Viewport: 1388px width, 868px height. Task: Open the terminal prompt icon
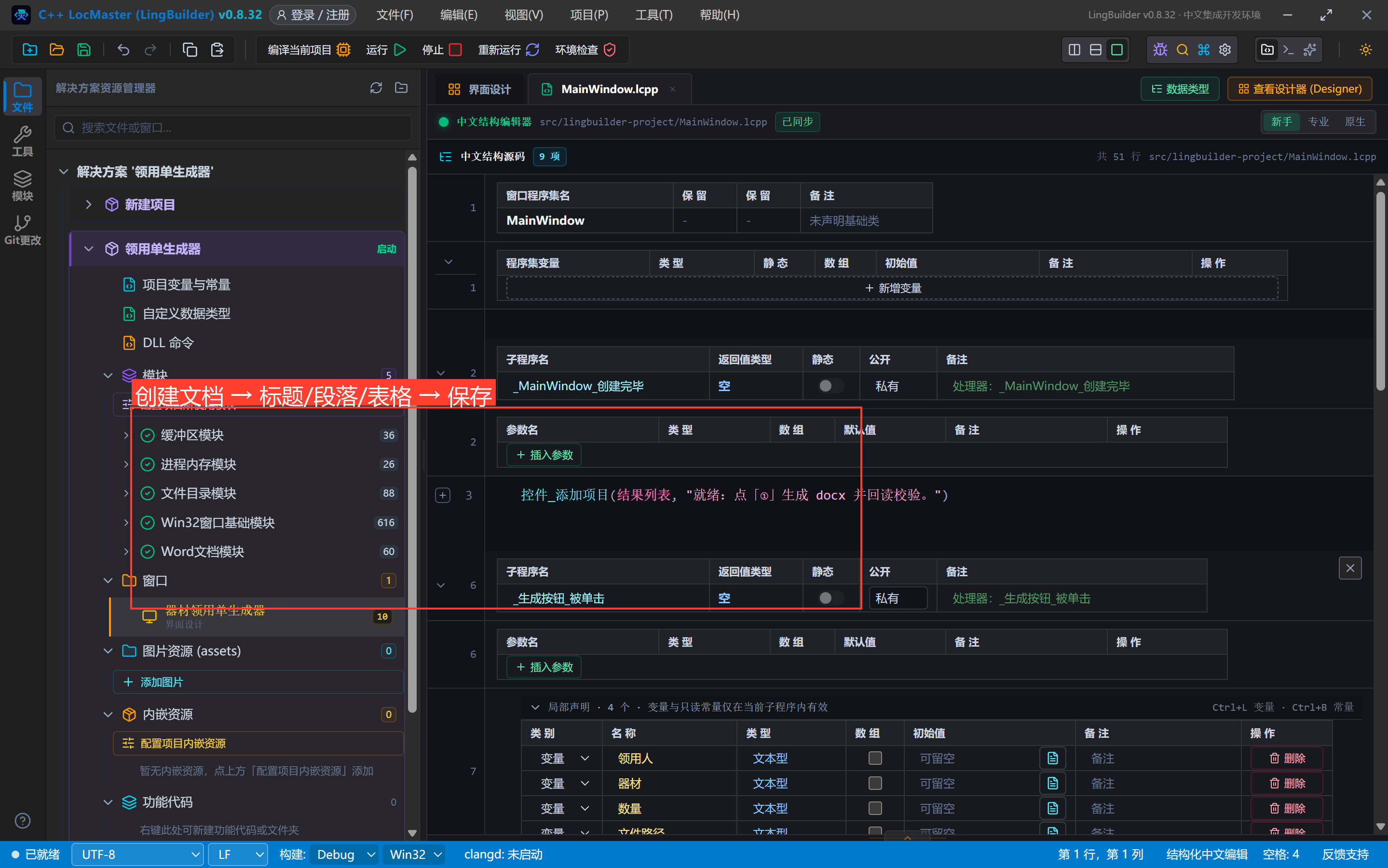(1288, 50)
